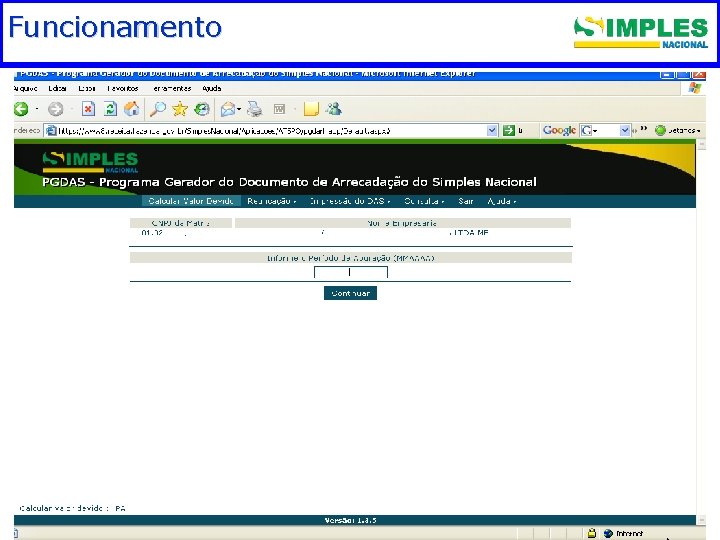Open the Editar menu

[x=57, y=88]
